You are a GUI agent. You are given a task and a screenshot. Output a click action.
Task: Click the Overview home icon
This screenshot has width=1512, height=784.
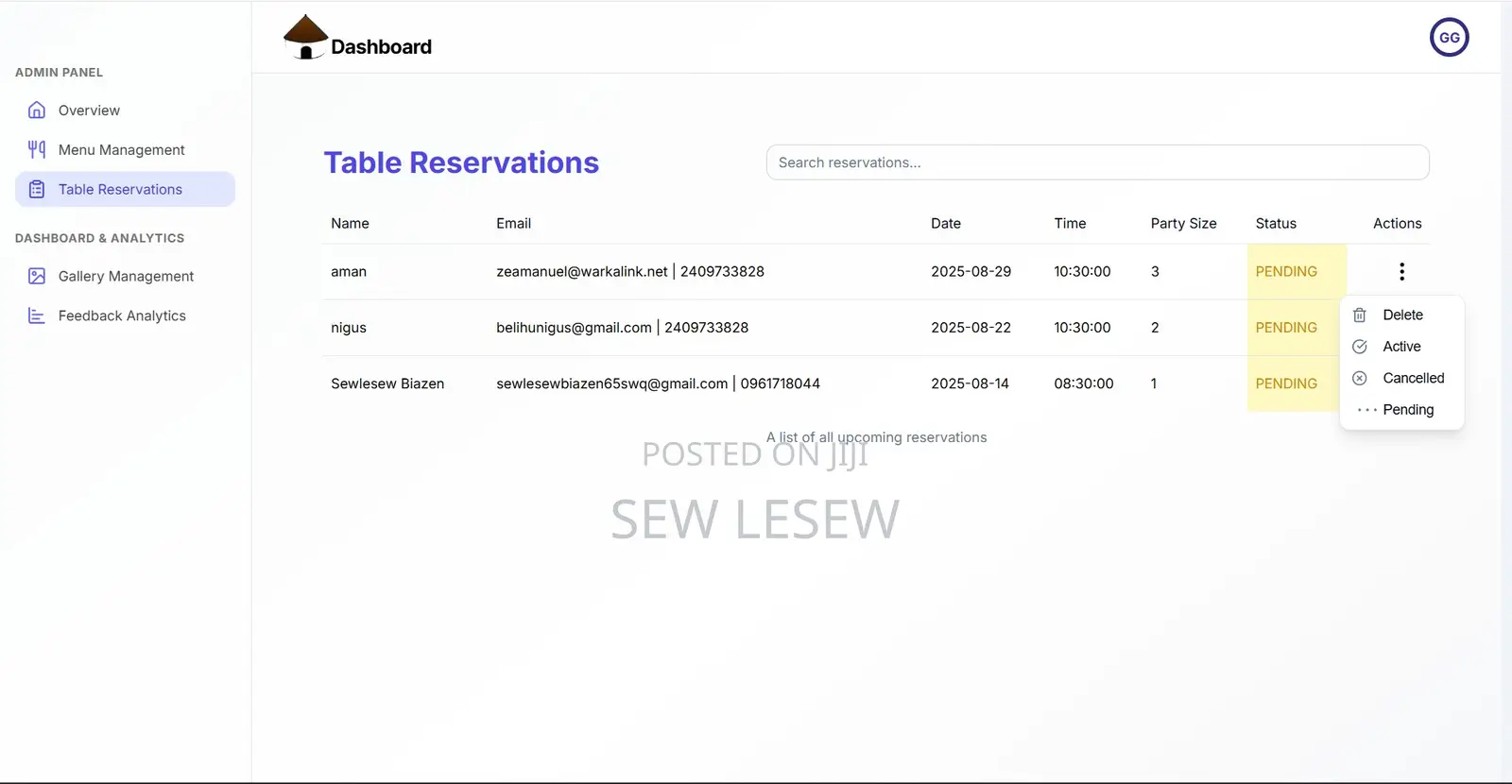pos(37,111)
